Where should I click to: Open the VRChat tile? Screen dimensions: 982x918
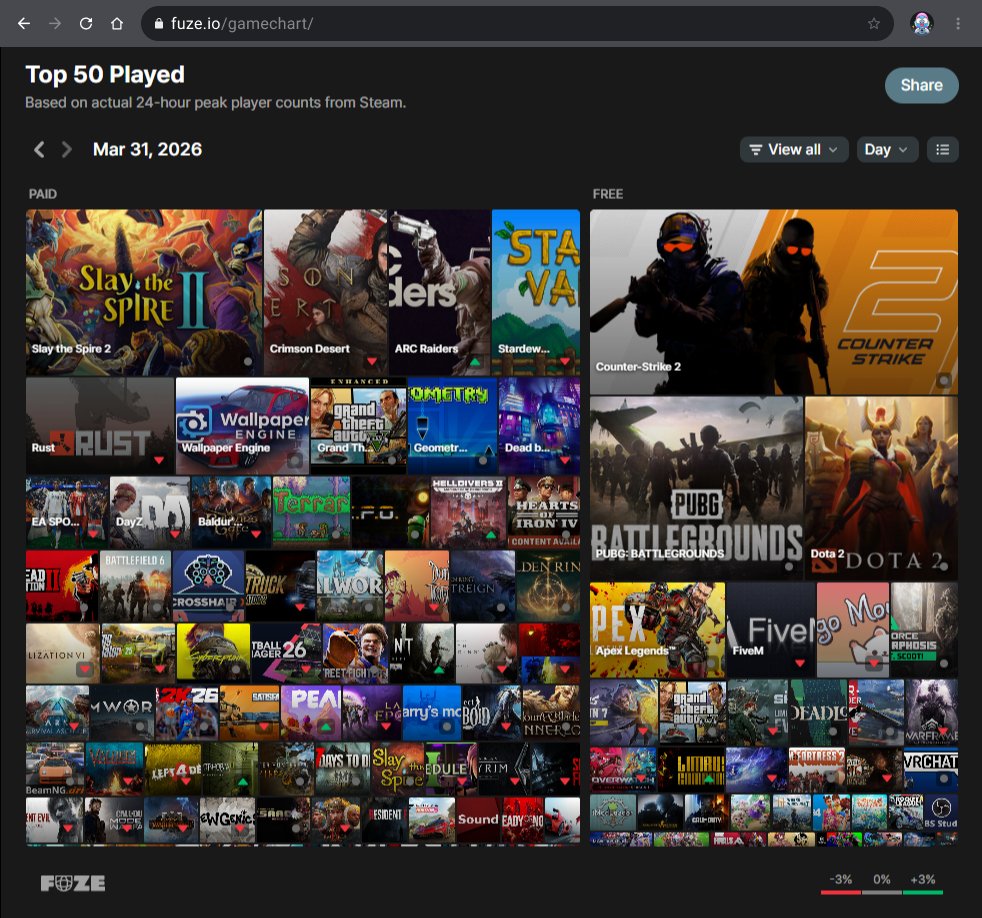click(931, 770)
